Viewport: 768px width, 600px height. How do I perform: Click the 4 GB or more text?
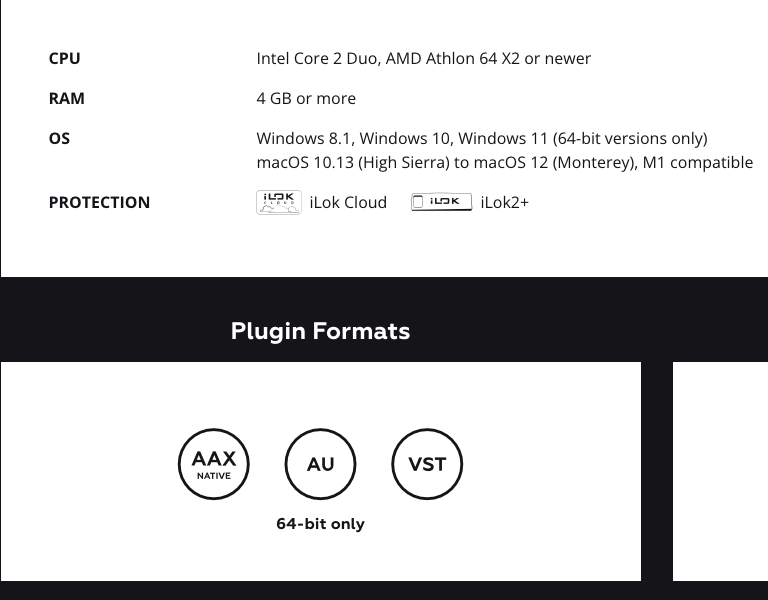306,98
